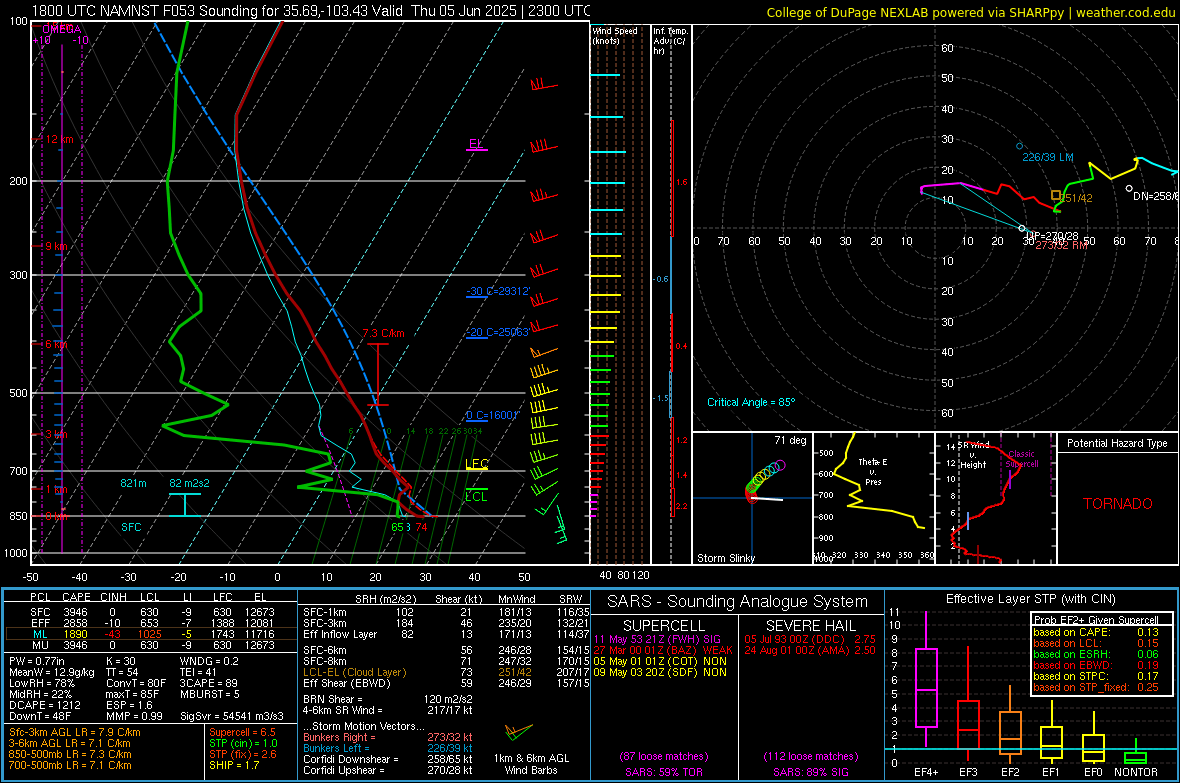Click the Eff Shear (EBWD) row
This screenshot has width=1180, height=783.
[446, 684]
